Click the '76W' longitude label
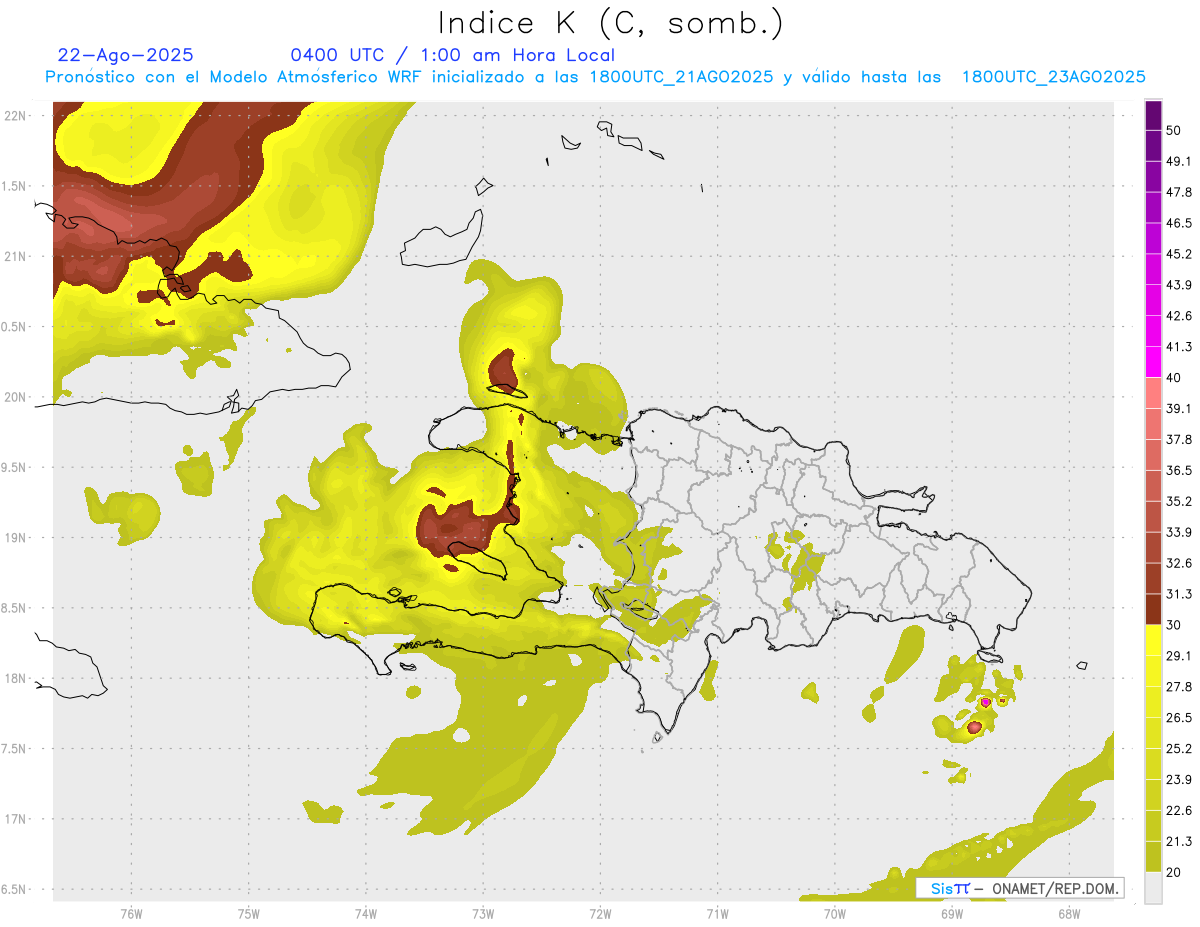This screenshot has height=927, width=1200. click(x=131, y=914)
